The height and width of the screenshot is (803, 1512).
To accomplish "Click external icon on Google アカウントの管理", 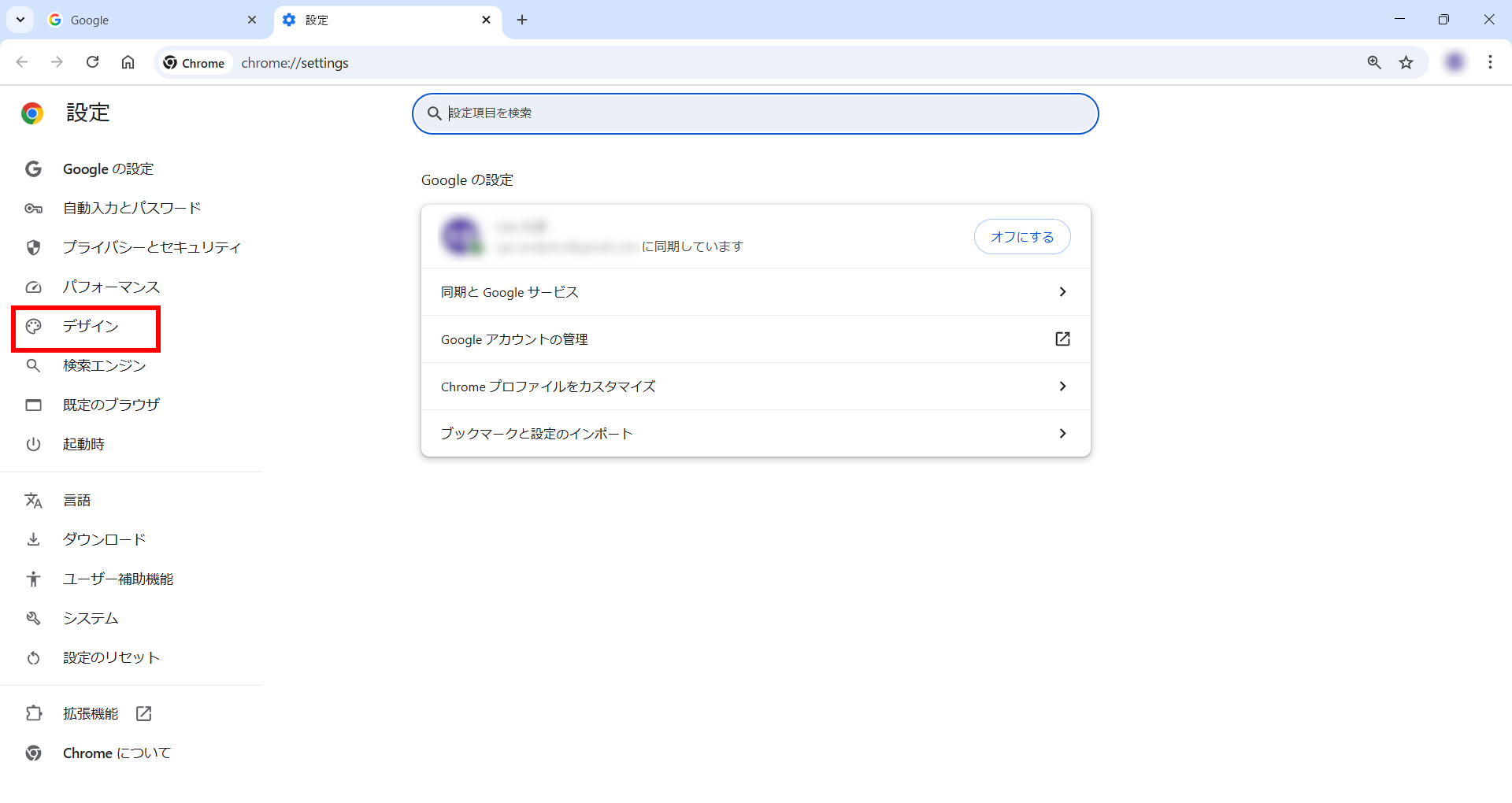I will coord(1062,339).
